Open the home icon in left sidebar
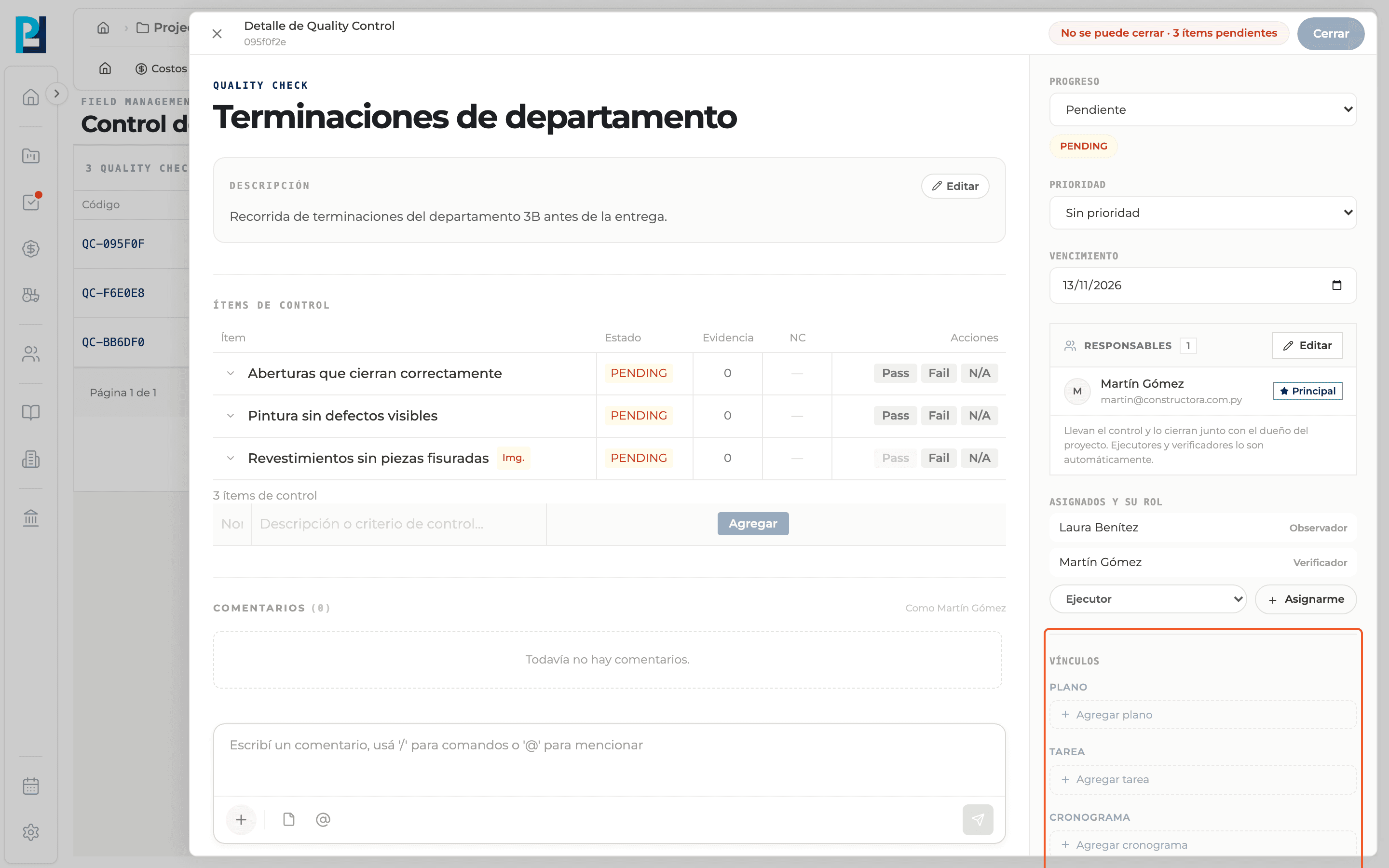Viewport: 1389px width, 868px height. (31, 97)
